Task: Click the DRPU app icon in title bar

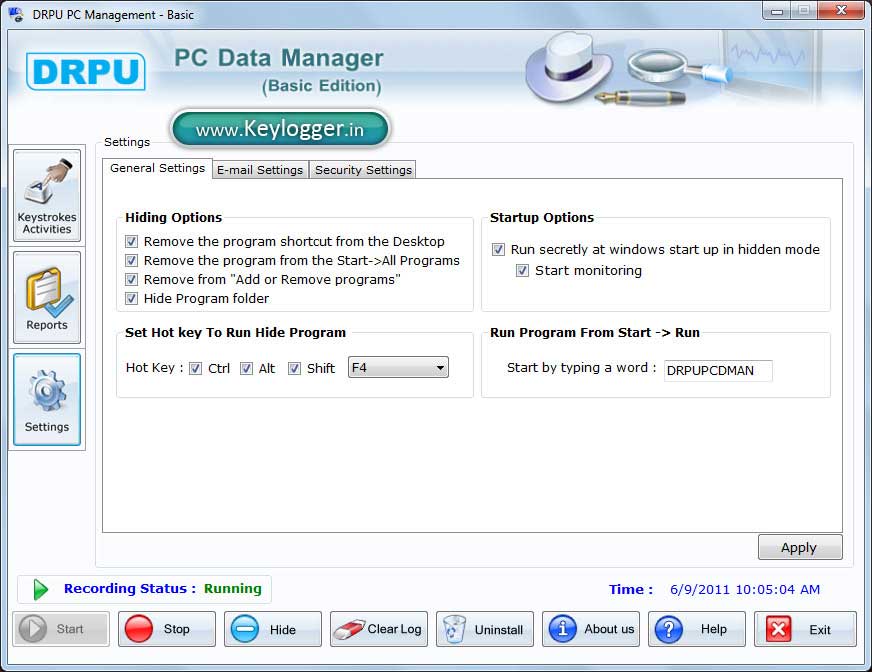Action: (16, 14)
